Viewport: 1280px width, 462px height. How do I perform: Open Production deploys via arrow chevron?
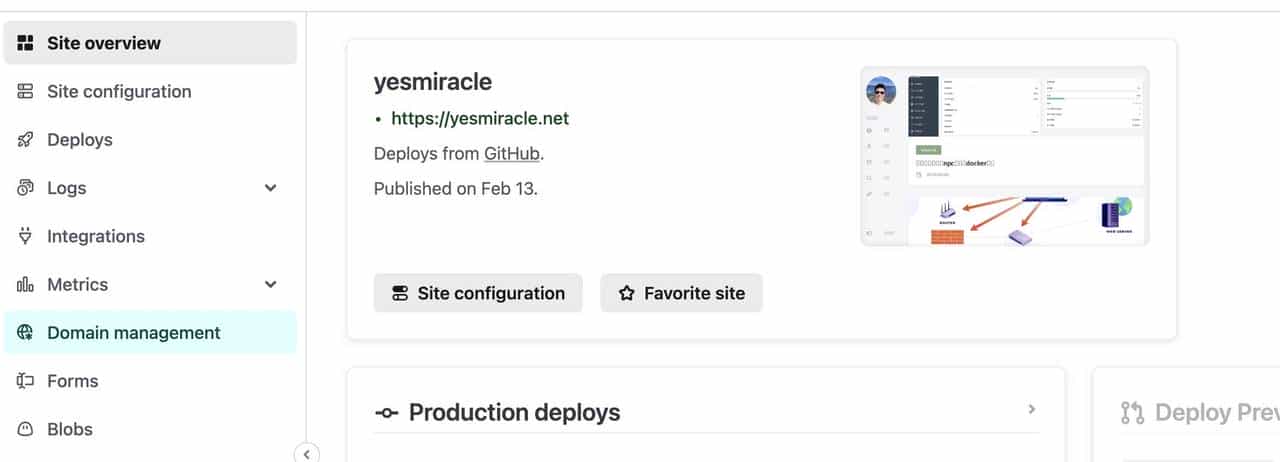coord(1032,409)
